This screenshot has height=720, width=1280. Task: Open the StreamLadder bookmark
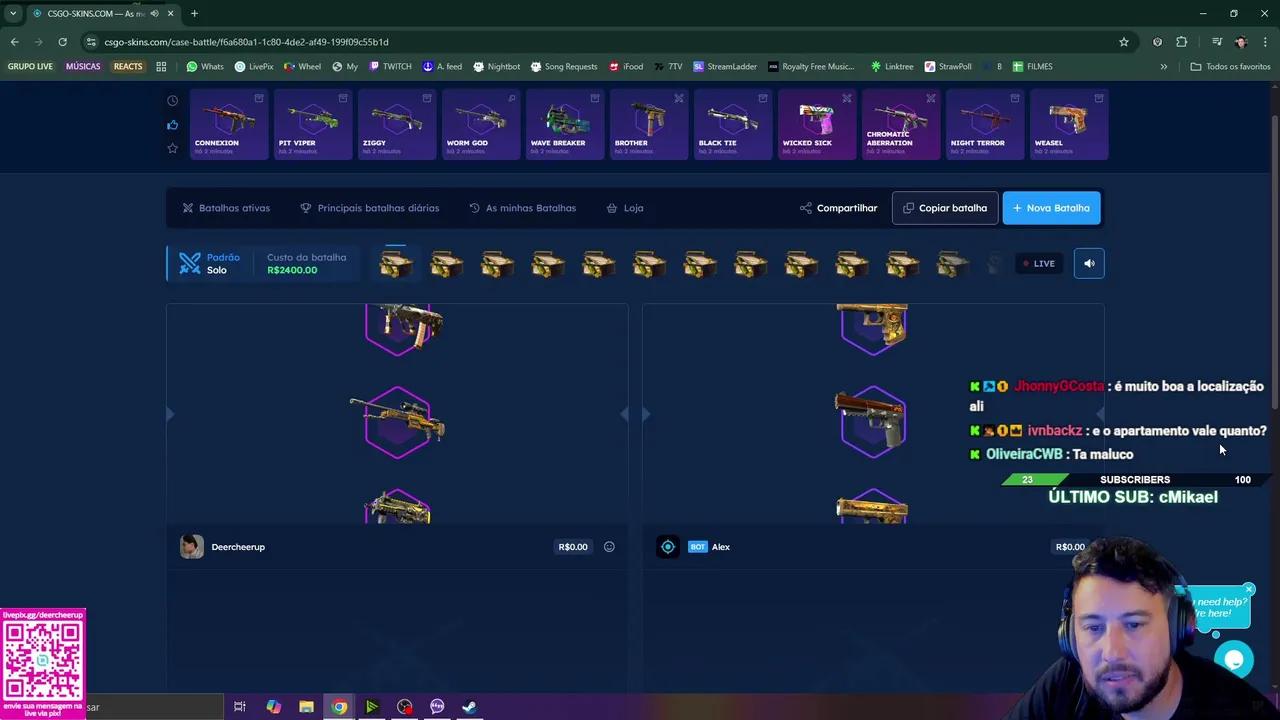(x=725, y=67)
